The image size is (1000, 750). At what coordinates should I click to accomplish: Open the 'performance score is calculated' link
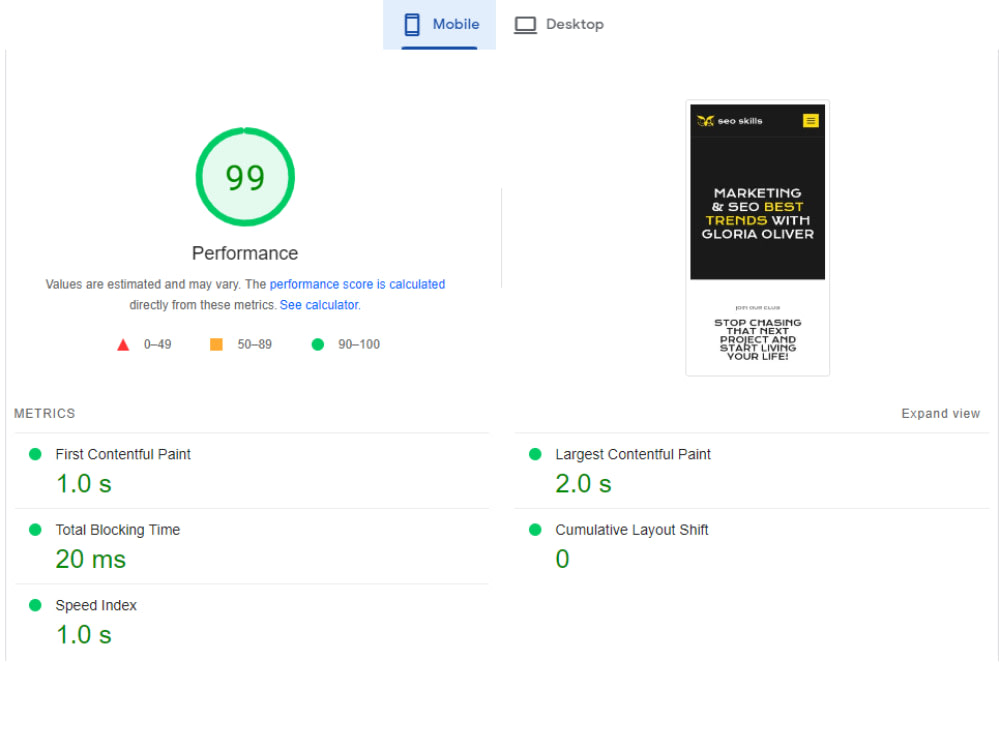(x=357, y=284)
